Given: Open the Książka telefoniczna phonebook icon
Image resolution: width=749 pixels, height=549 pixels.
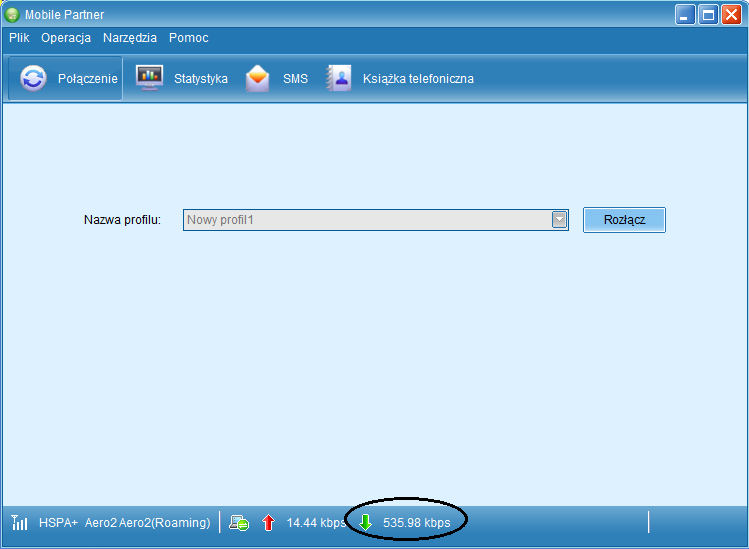Looking at the screenshot, I should click(339, 78).
